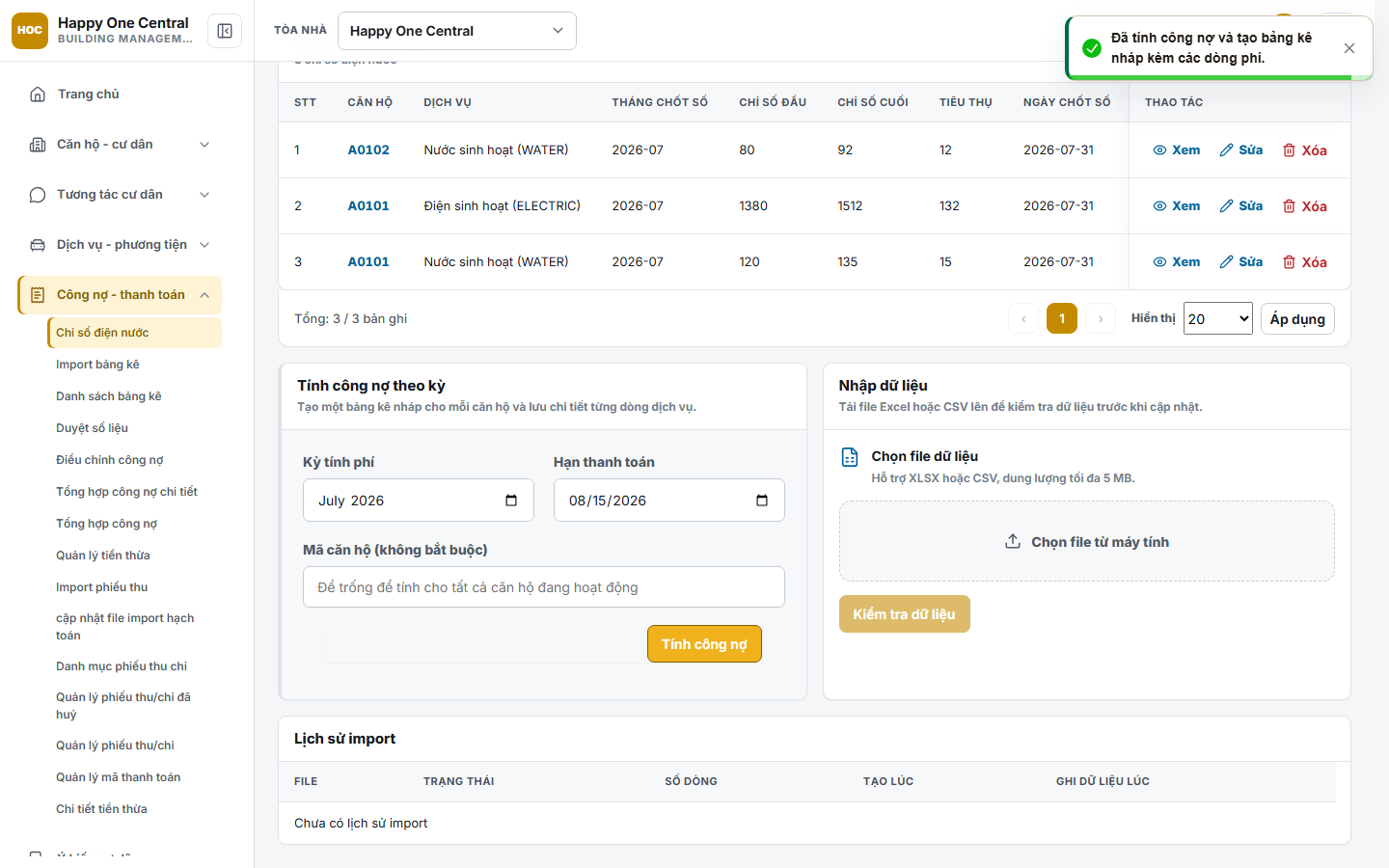This screenshot has width=1389, height=868.
Task: Click the Công nợ - thanh toán document icon
Action: tap(38, 295)
